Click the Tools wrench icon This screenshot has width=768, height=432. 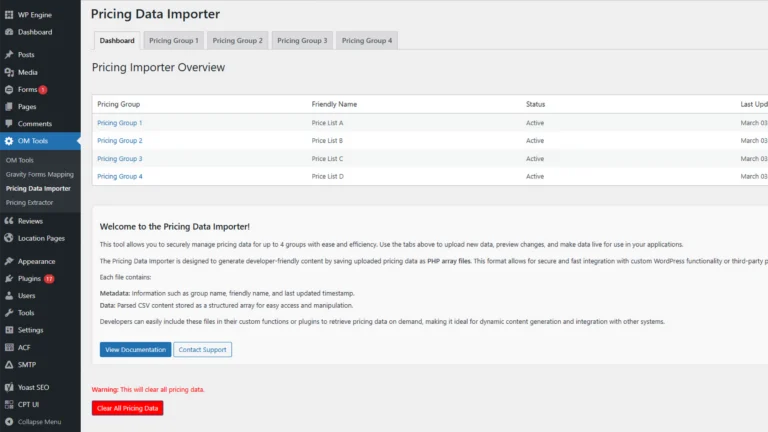(x=9, y=312)
